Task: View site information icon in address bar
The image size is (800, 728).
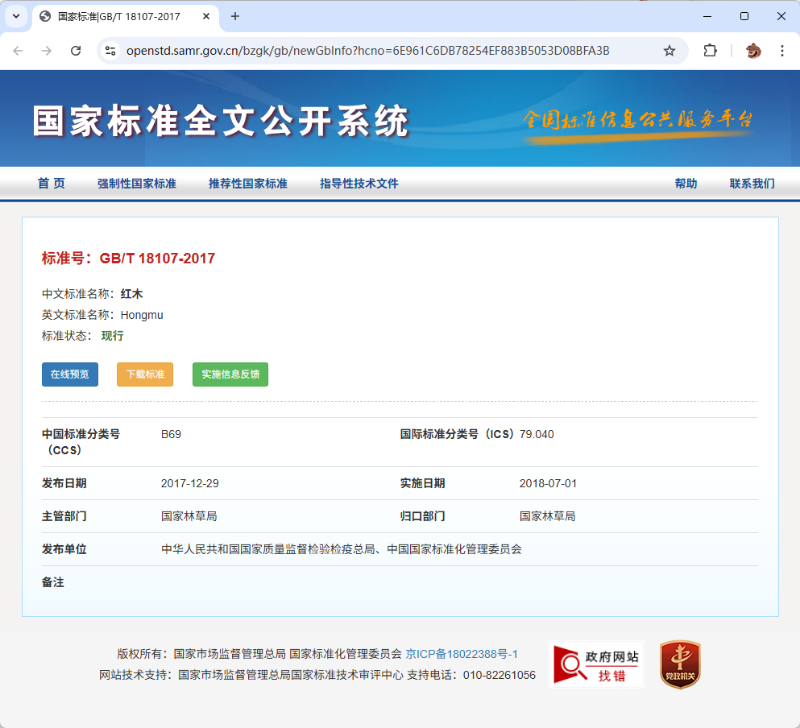Action: coord(111,51)
